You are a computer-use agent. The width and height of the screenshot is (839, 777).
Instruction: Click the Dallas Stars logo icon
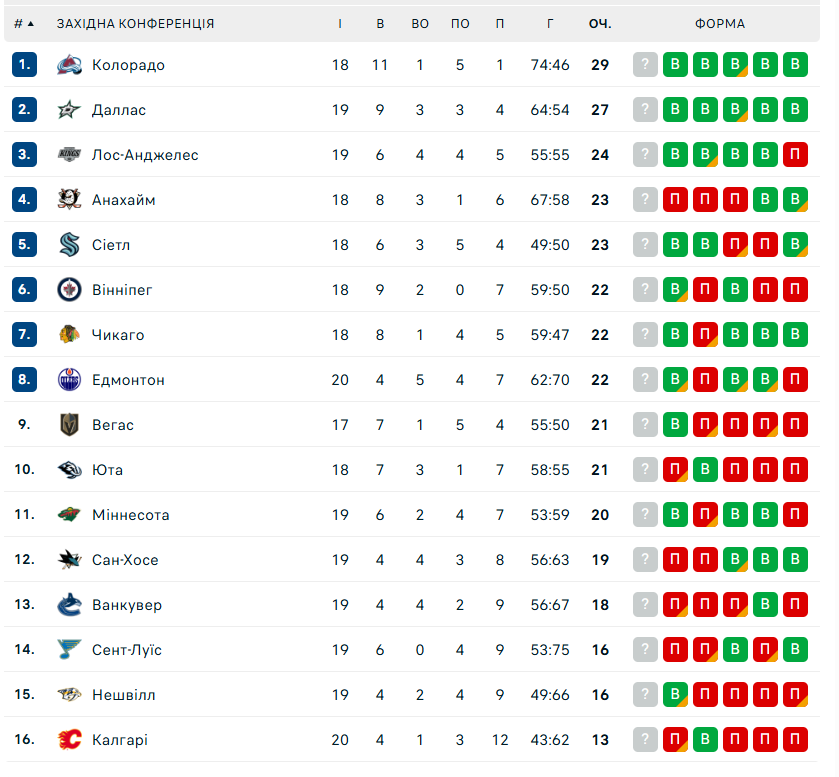click(x=68, y=110)
